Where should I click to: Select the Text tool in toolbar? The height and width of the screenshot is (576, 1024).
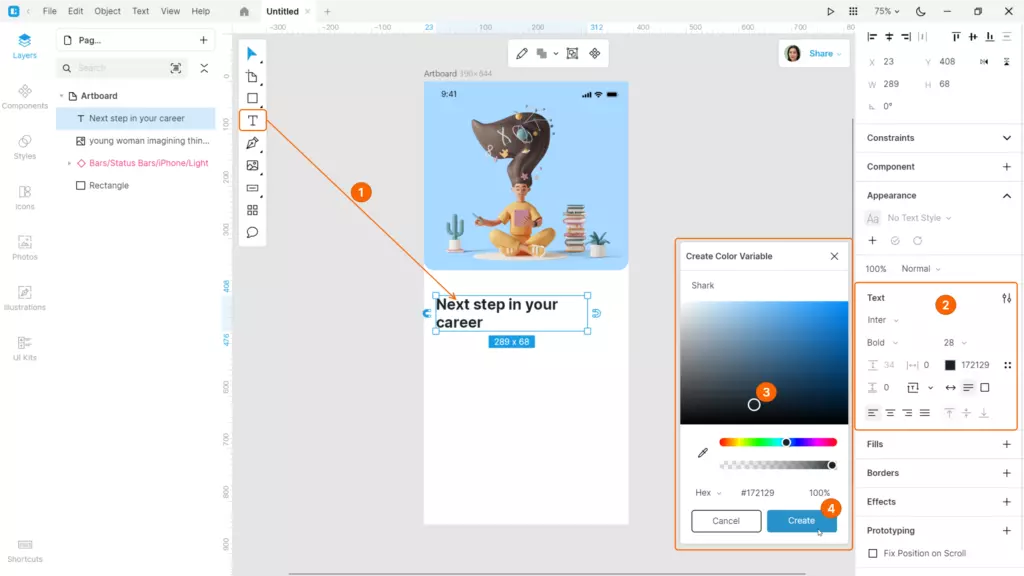[x=252, y=121]
